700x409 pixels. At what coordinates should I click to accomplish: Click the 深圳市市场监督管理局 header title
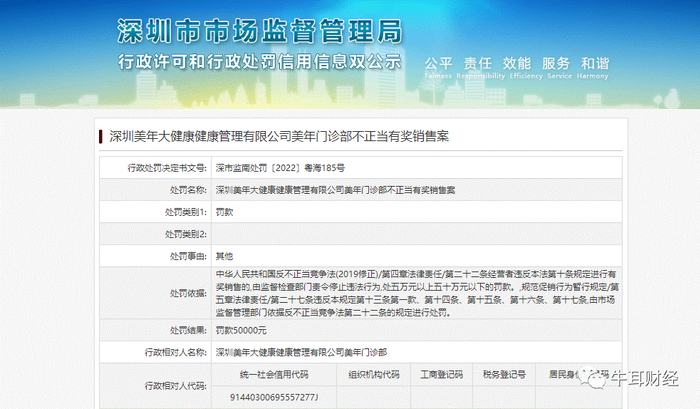[259, 31]
